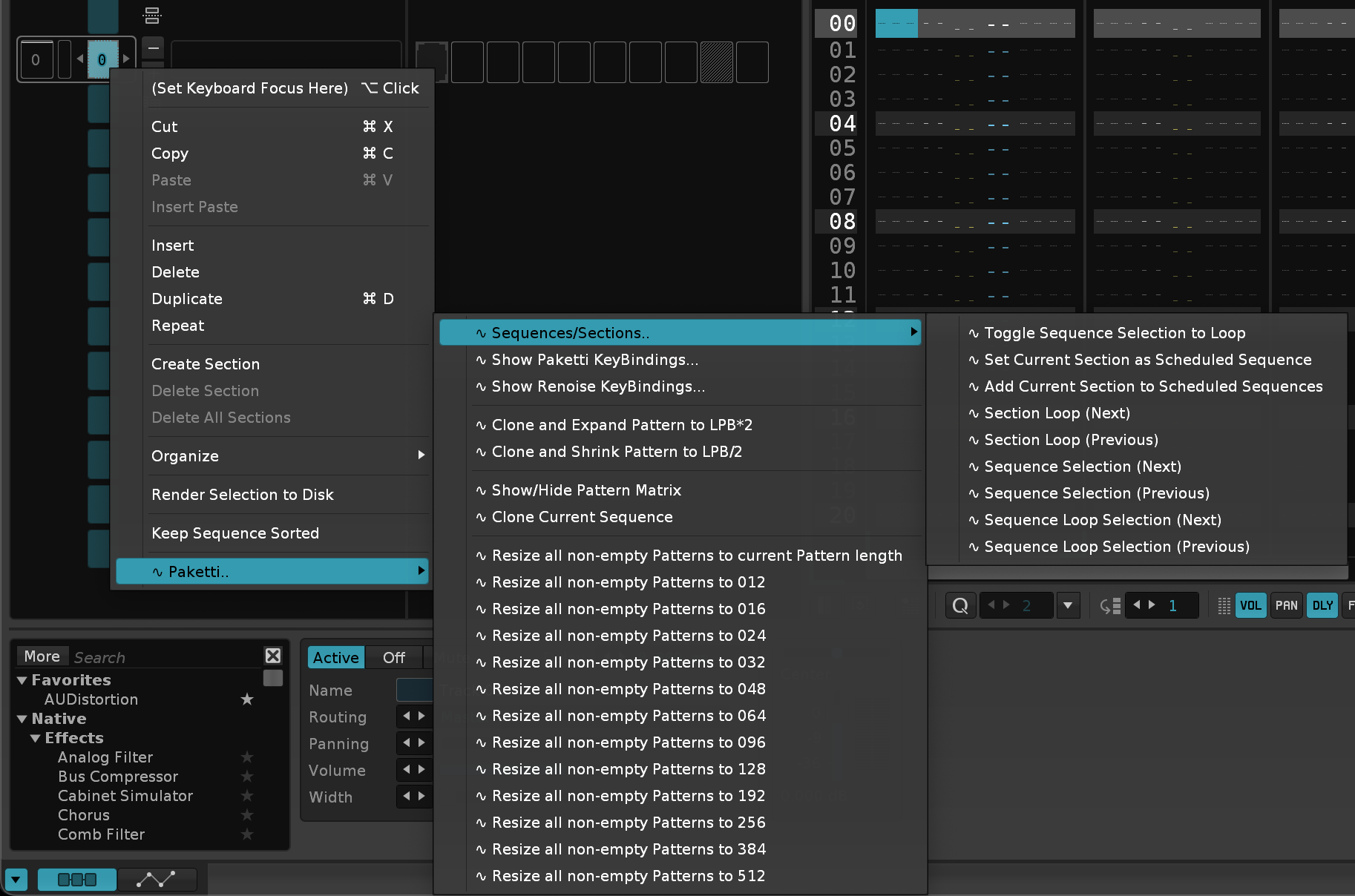Click the pattern sequencer split-slot icon
The image size is (1355, 896).
pos(152,15)
